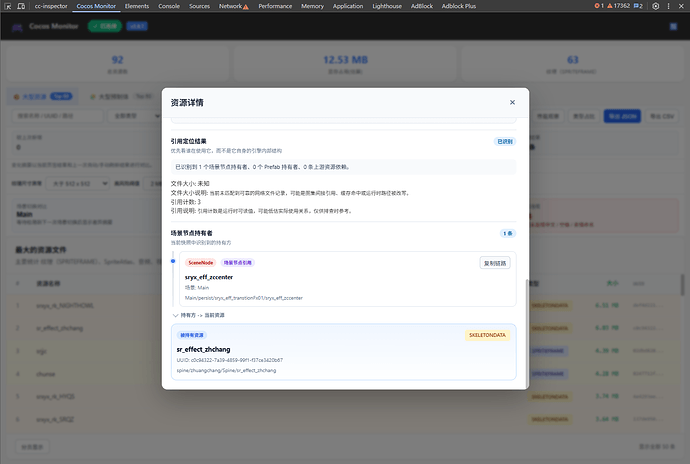The width and height of the screenshot is (690, 464).
Task: Open the 512 x 512 size dropdown
Action: (77, 184)
